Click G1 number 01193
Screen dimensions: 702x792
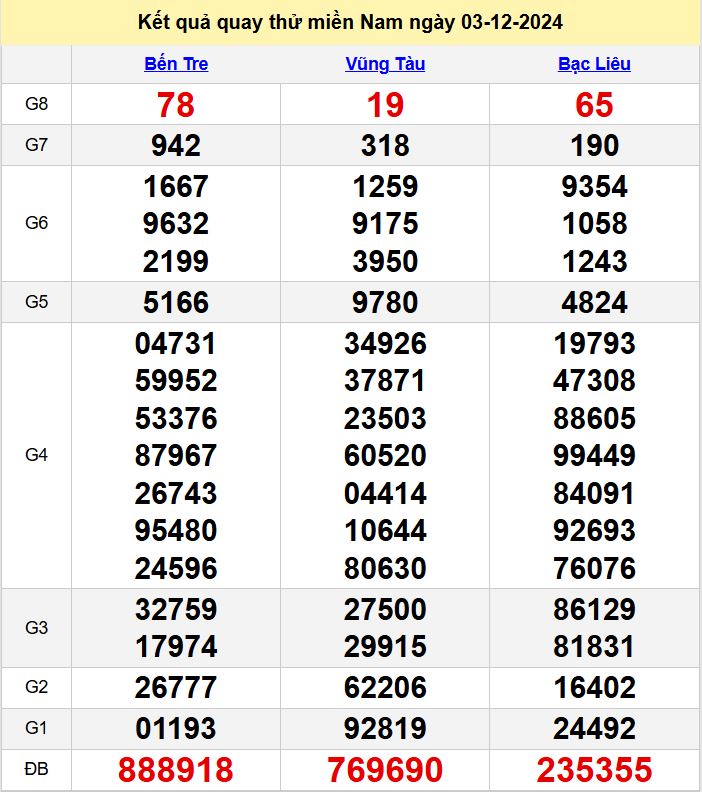pos(176,729)
